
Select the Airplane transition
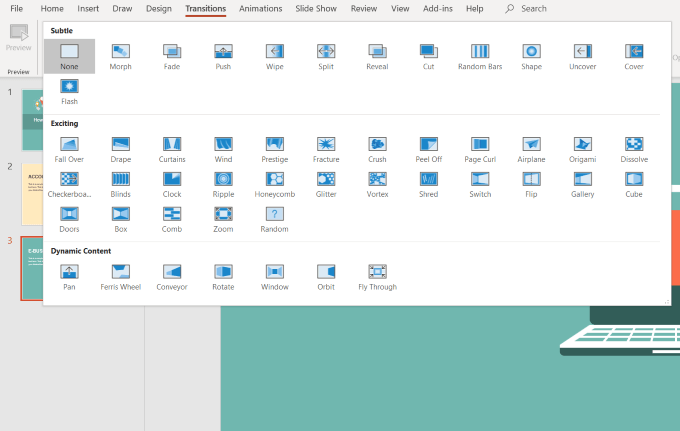[x=531, y=149]
